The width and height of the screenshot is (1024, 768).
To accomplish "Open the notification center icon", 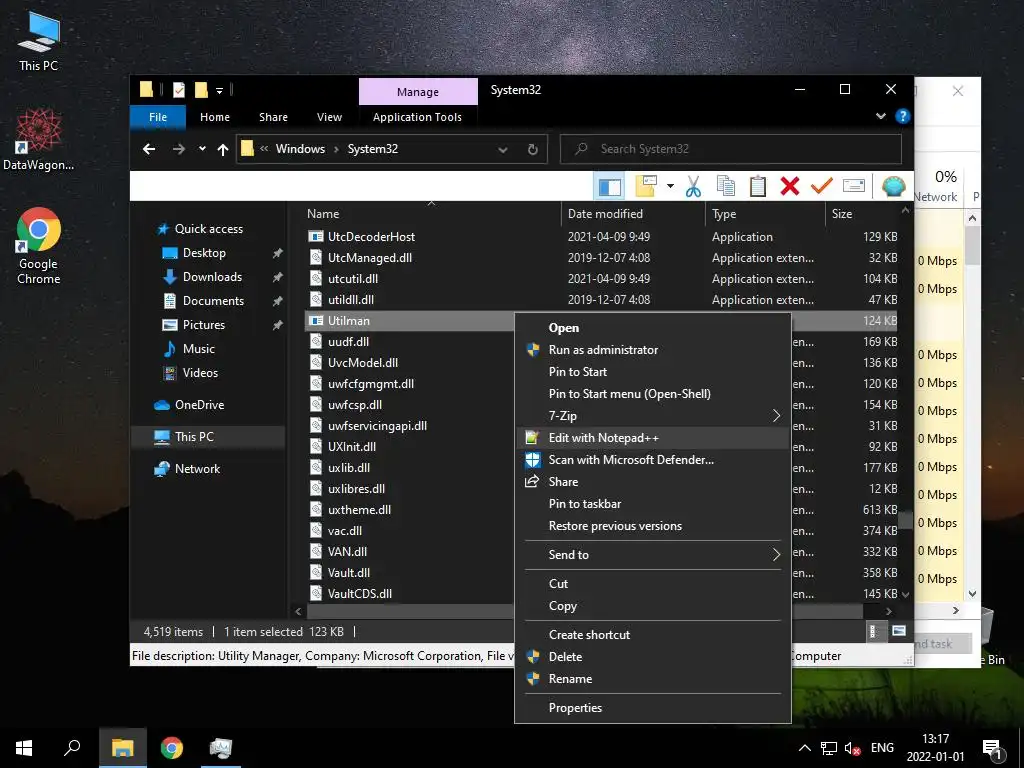I will (992, 748).
